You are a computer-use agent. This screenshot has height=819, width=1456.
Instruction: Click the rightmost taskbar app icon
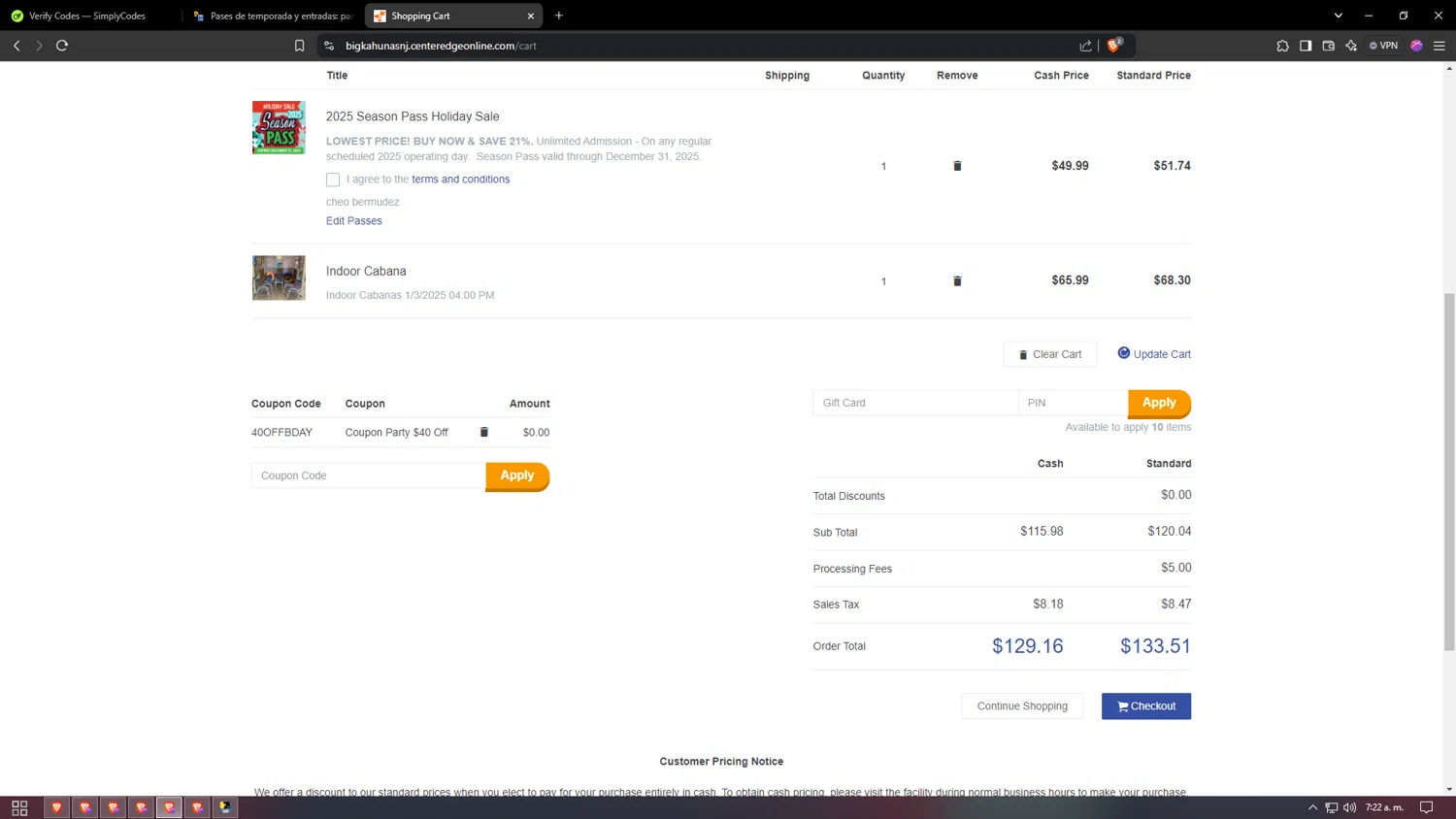pos(225,807)
